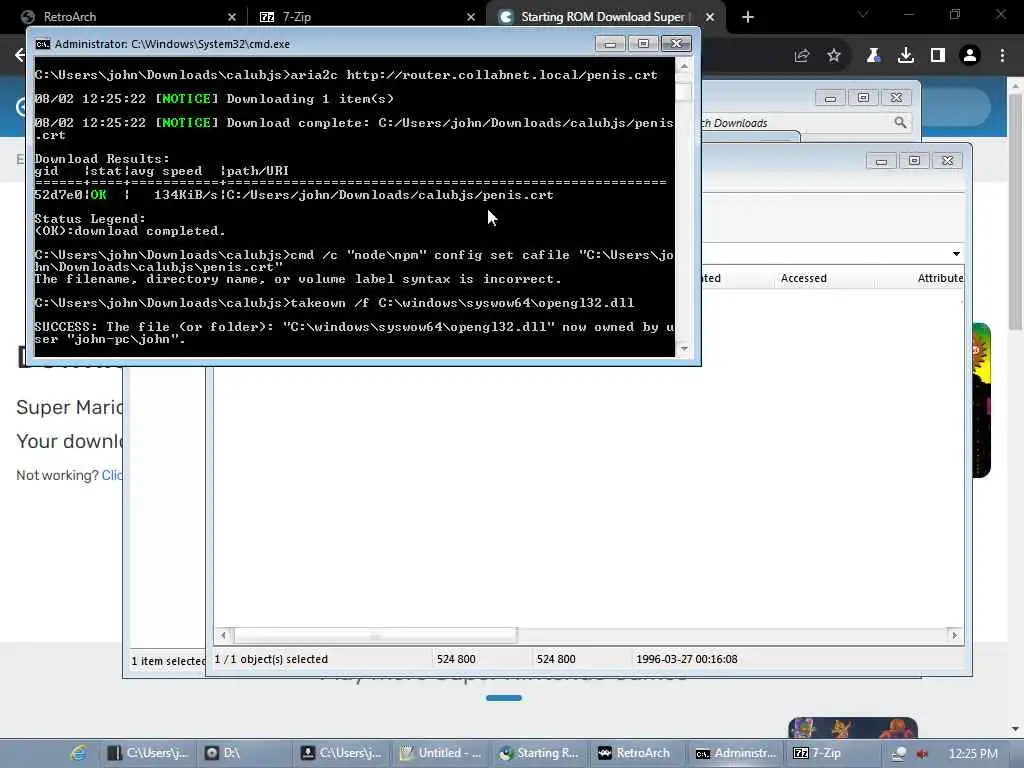The height and width of the screenshot is (768, 1024).
Task: Click the '1 item selected' Explorer status
Action: [168, 661]
